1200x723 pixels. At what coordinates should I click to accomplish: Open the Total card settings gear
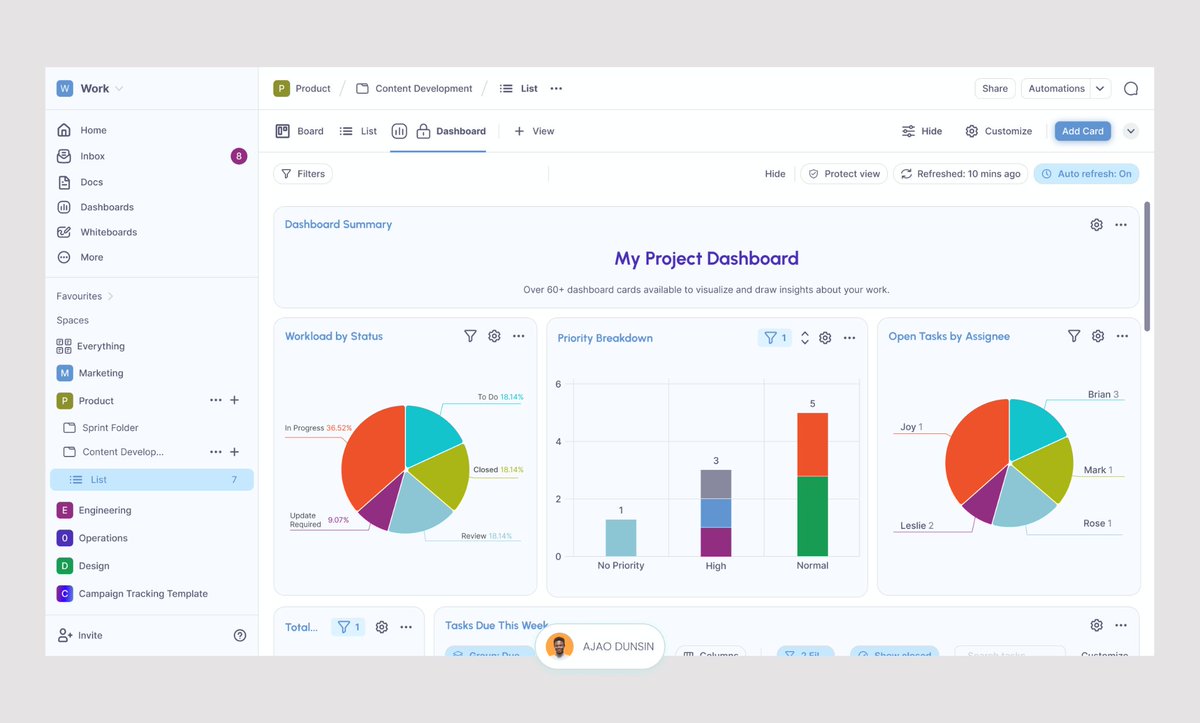[x=382, y=627]
